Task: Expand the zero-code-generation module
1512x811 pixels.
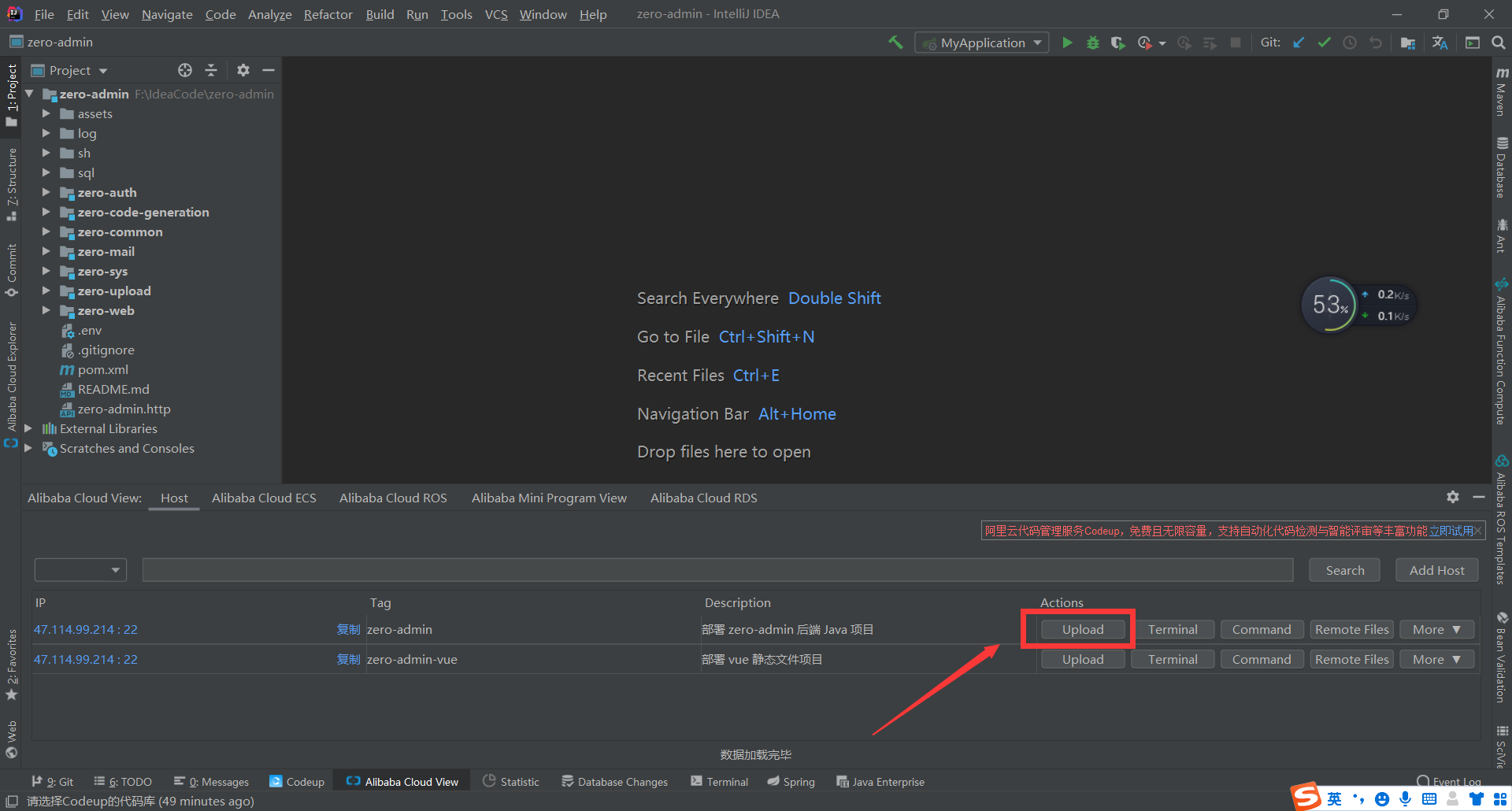Action: click(46, 212)
